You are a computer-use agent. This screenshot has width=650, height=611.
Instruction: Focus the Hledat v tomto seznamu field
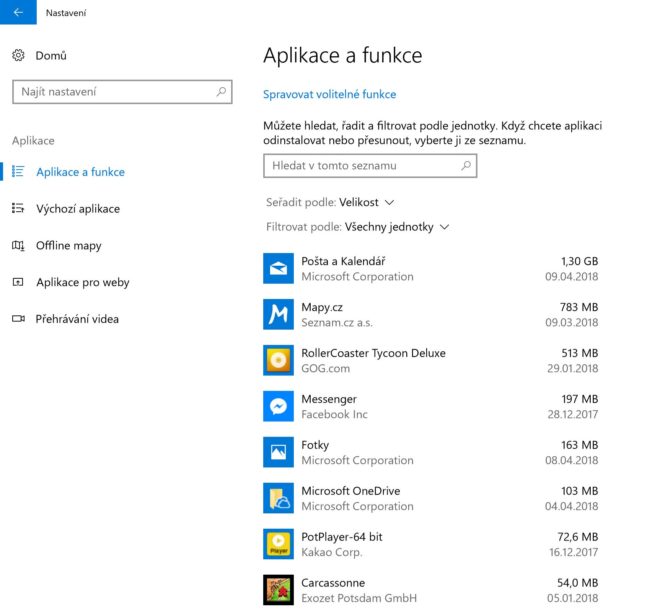click(370, 166)
